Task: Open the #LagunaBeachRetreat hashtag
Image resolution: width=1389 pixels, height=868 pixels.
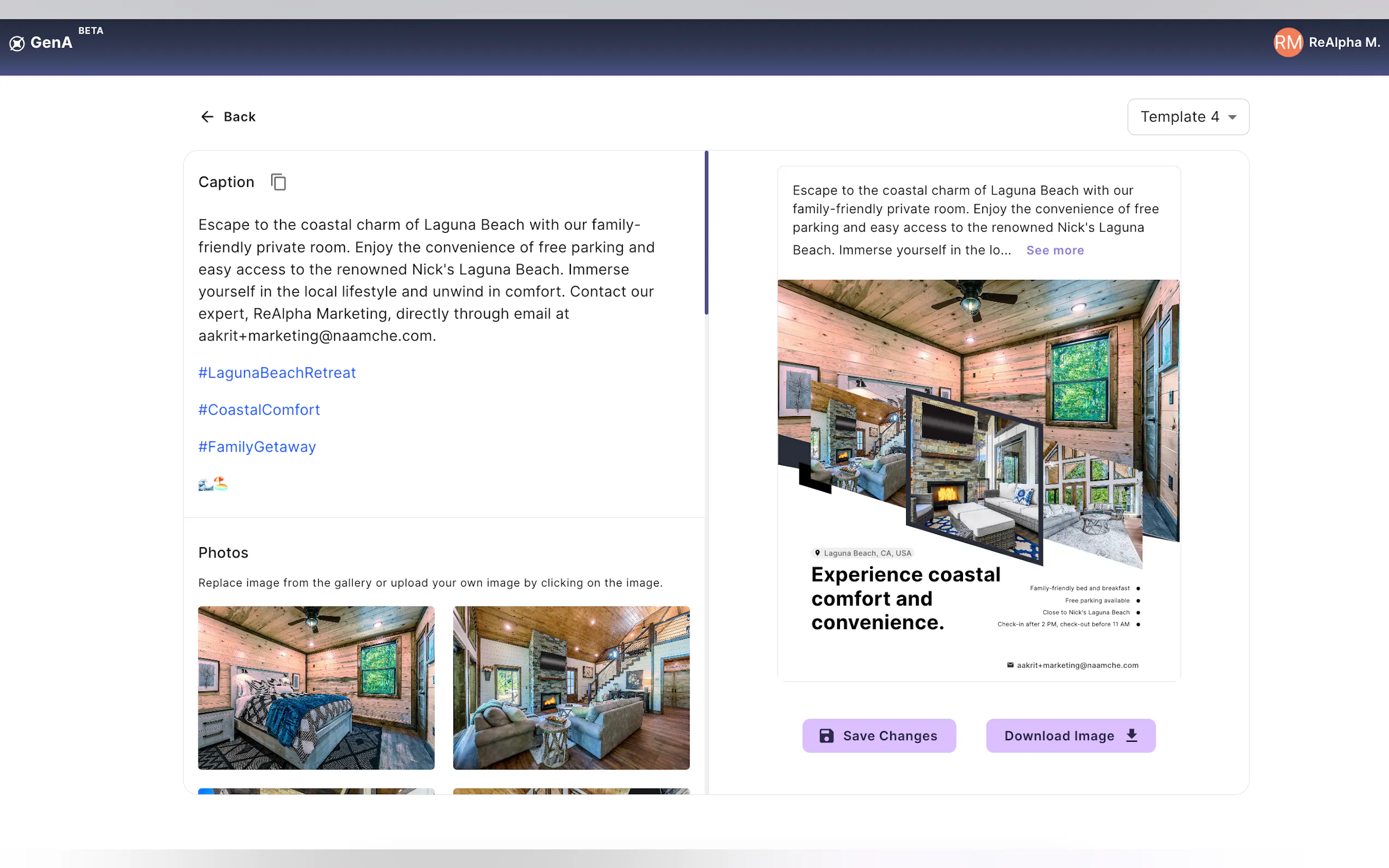Action: (x=277, y=373)
